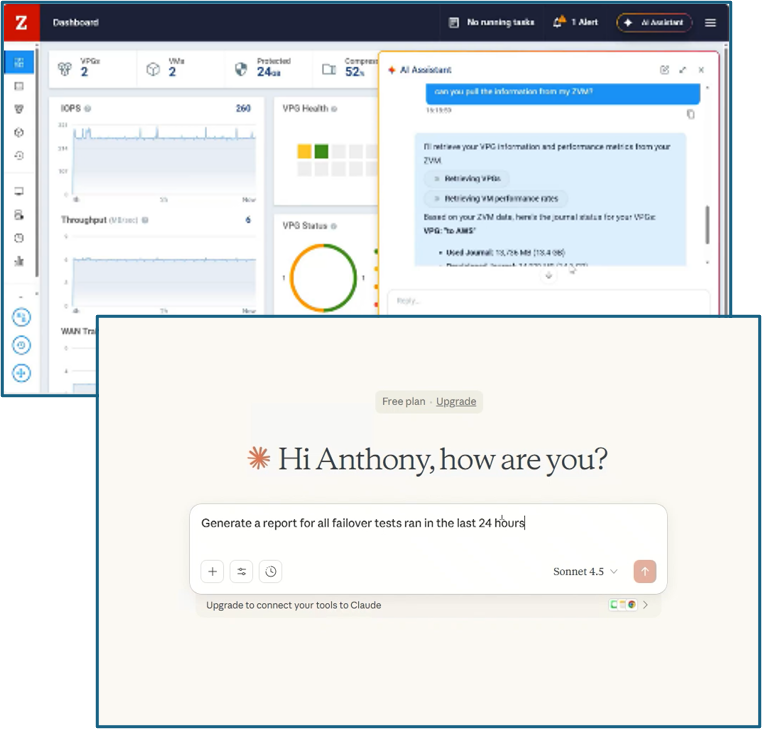The height and width of the screenshot is (729, 762).
Task: Click the bottom circular move action button
Action: [x=21, y=373]
